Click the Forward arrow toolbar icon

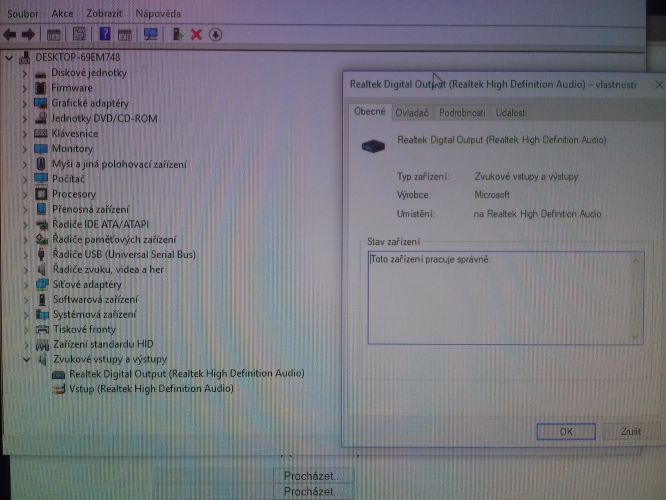click(x=28, y=34)
